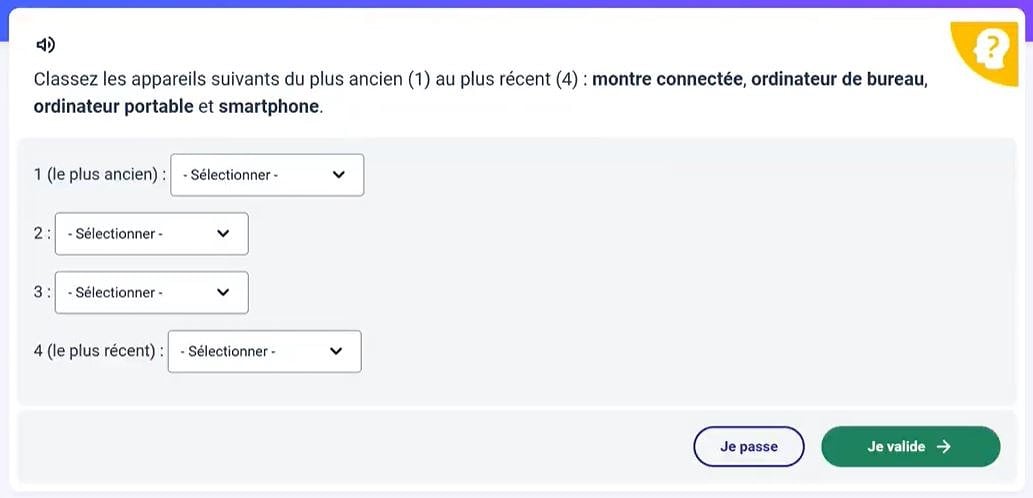Click the bold word 'smartphone'
The image size is (1033, 498).
coord(269,106)
